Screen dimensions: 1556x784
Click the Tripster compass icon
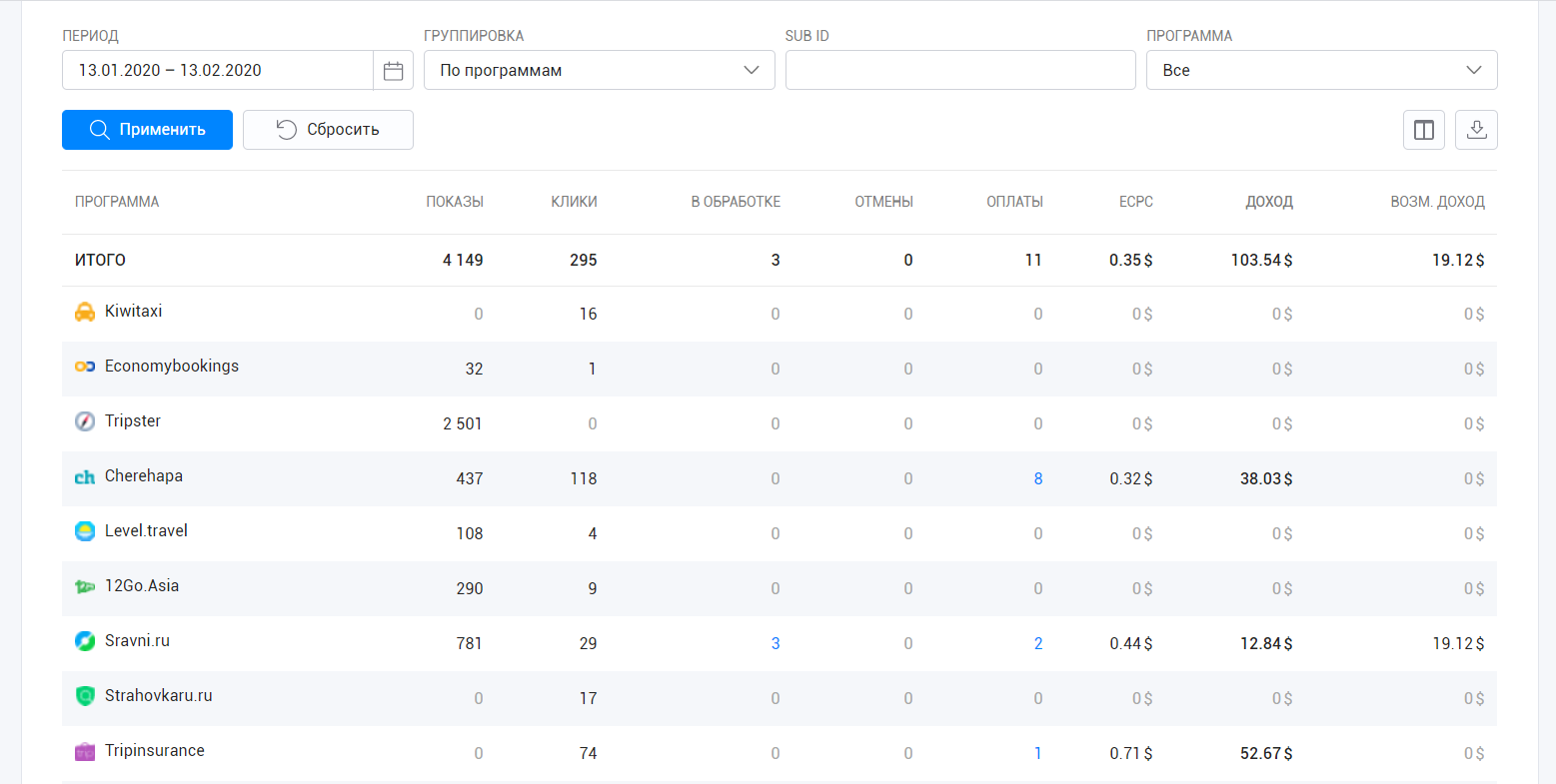point(85,421)
